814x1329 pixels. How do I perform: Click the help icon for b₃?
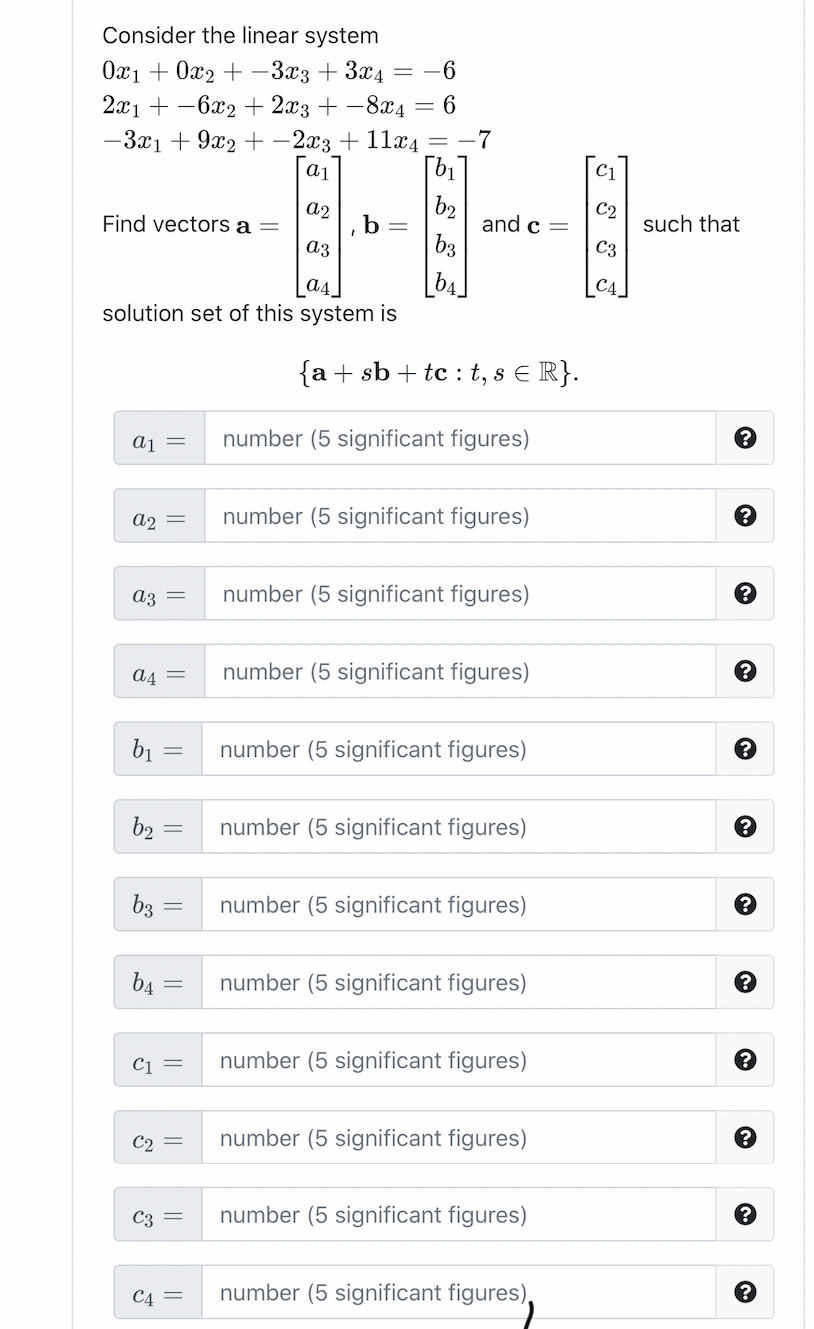pyautogui.click(x=745, y=904)
